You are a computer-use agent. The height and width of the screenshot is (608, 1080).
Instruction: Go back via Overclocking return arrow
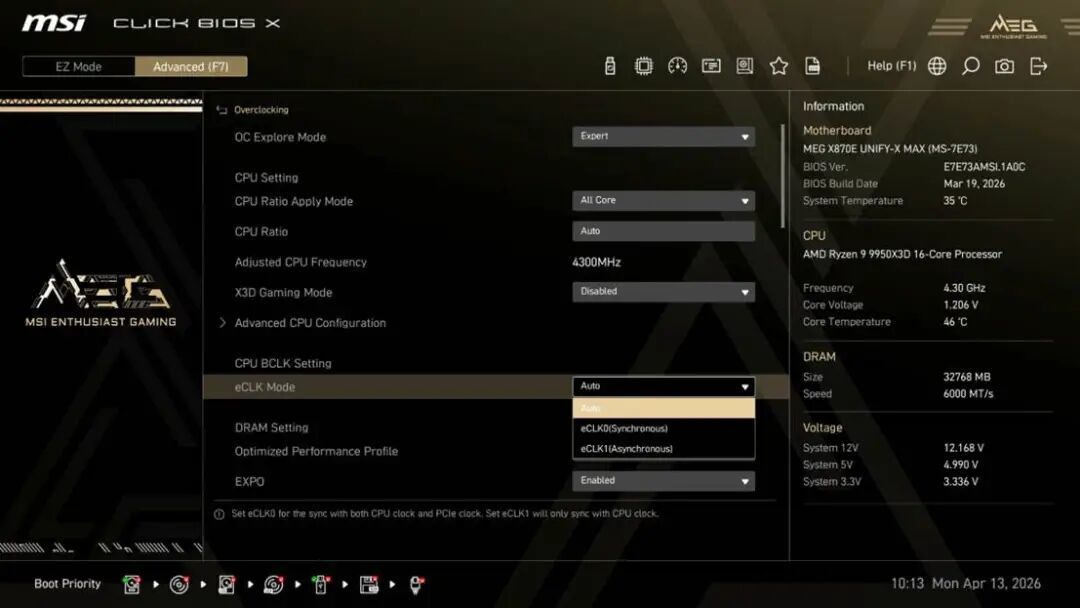(x=222, y=109)
